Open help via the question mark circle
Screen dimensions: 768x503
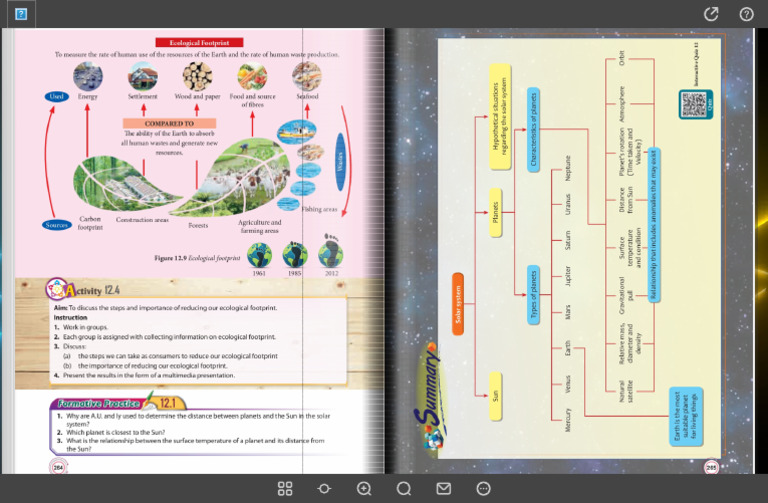pos(746,14)
